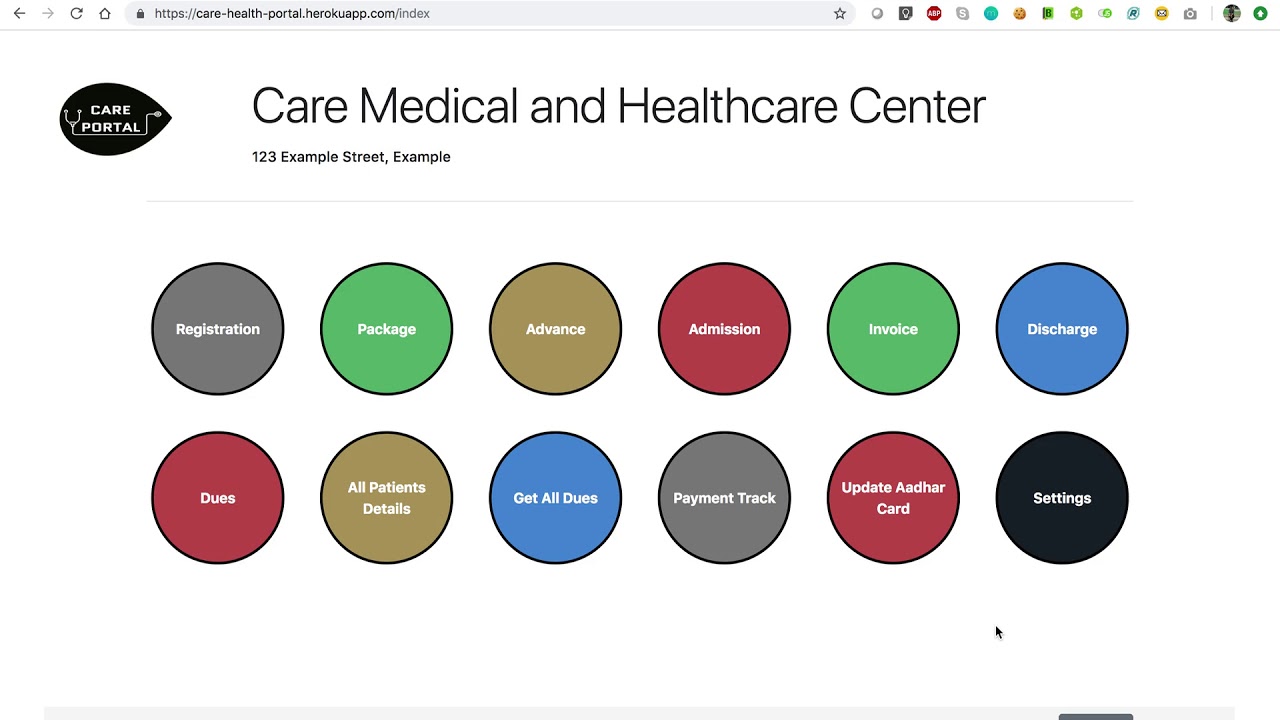The image size is (1280, 720).
Task: View site info via the padlock icon
Action: [140, 14]
